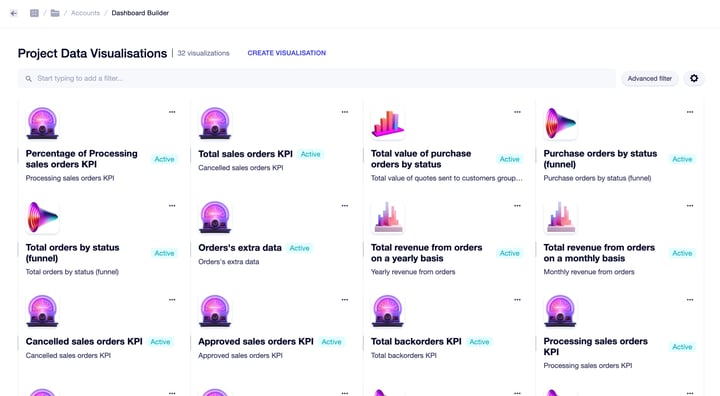Open the folder icon in breadcrumb
The width and height of the screenshot is (720, 396).
[x=55, y=13]
